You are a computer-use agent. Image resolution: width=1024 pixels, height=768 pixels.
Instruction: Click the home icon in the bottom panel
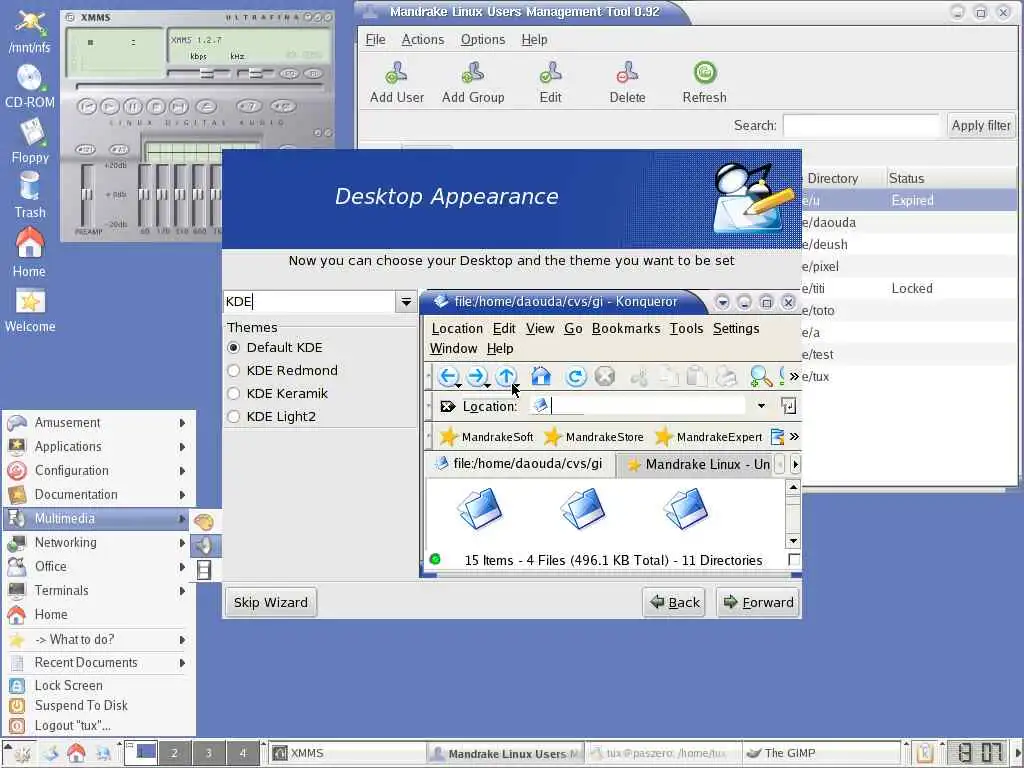point(76,753)
